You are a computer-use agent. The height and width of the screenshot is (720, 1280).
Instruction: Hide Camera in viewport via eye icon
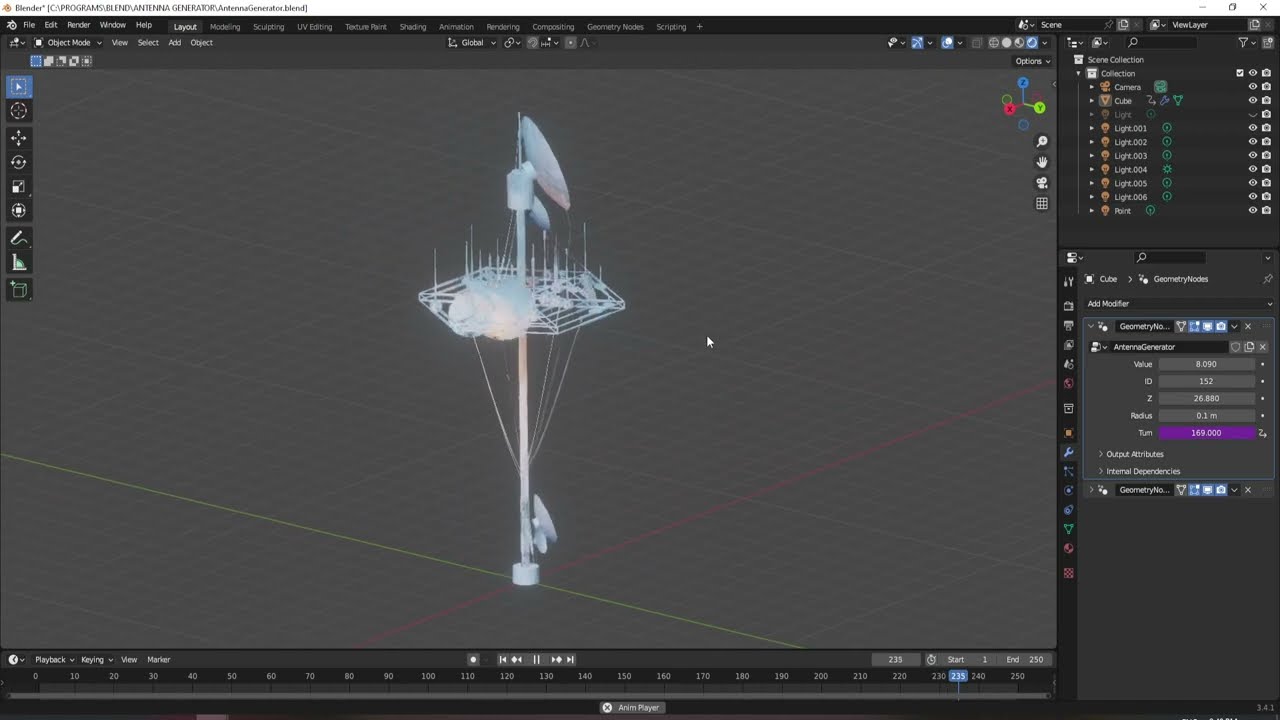click(1252, 87)
